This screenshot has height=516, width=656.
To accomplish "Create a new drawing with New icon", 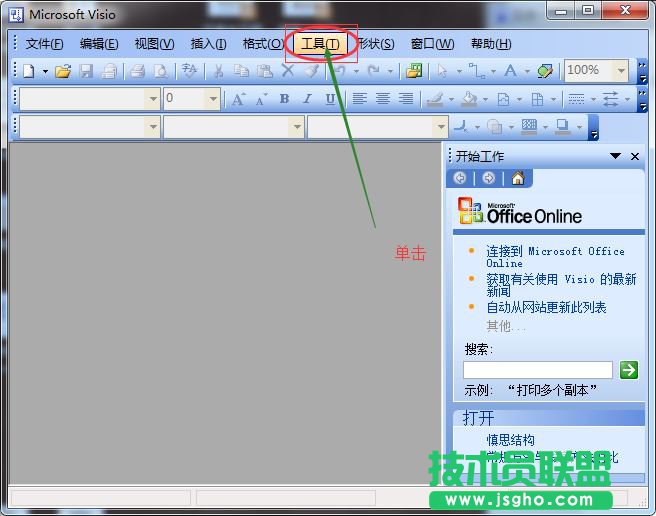I will 28,71.
